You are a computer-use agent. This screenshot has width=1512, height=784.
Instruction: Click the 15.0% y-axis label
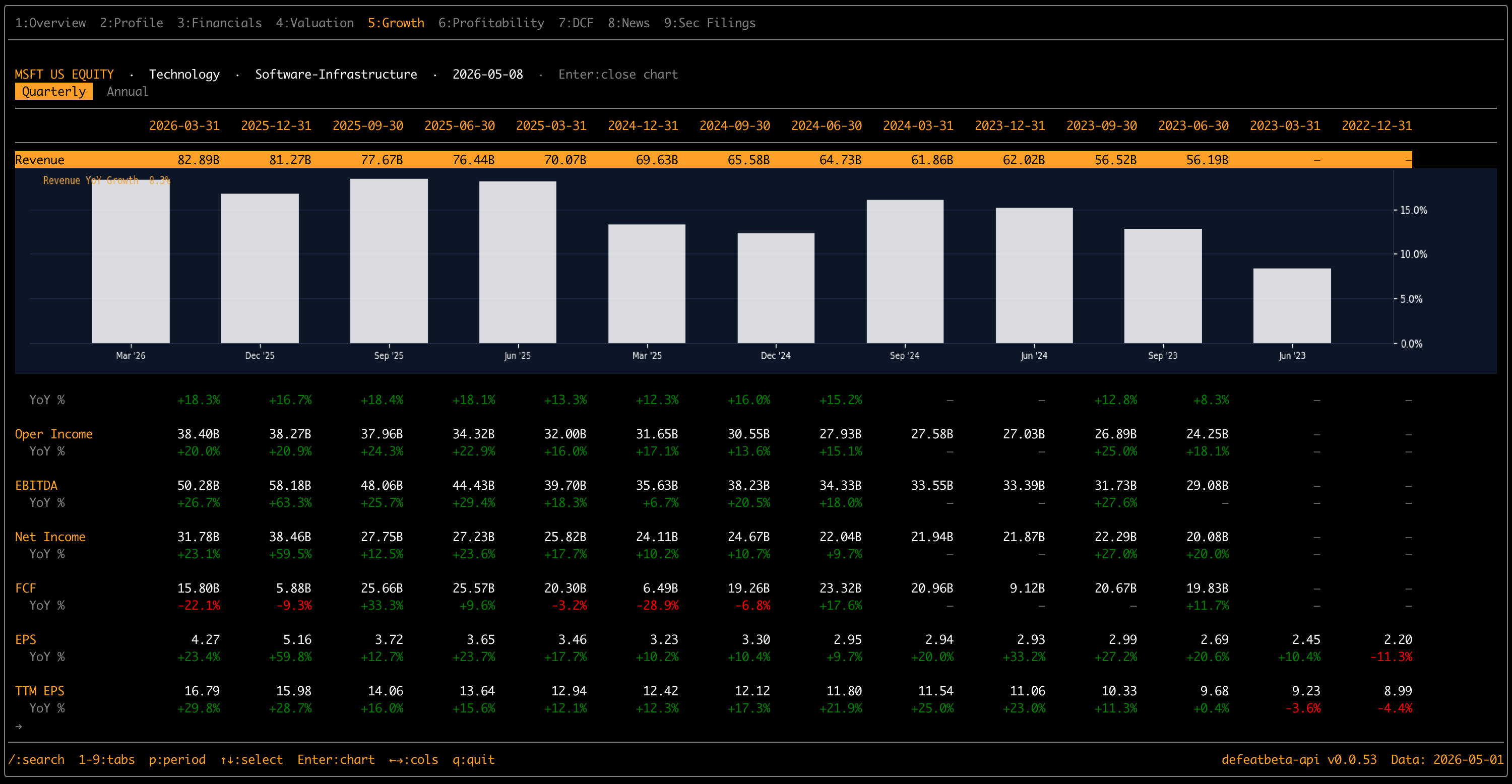1414,210
